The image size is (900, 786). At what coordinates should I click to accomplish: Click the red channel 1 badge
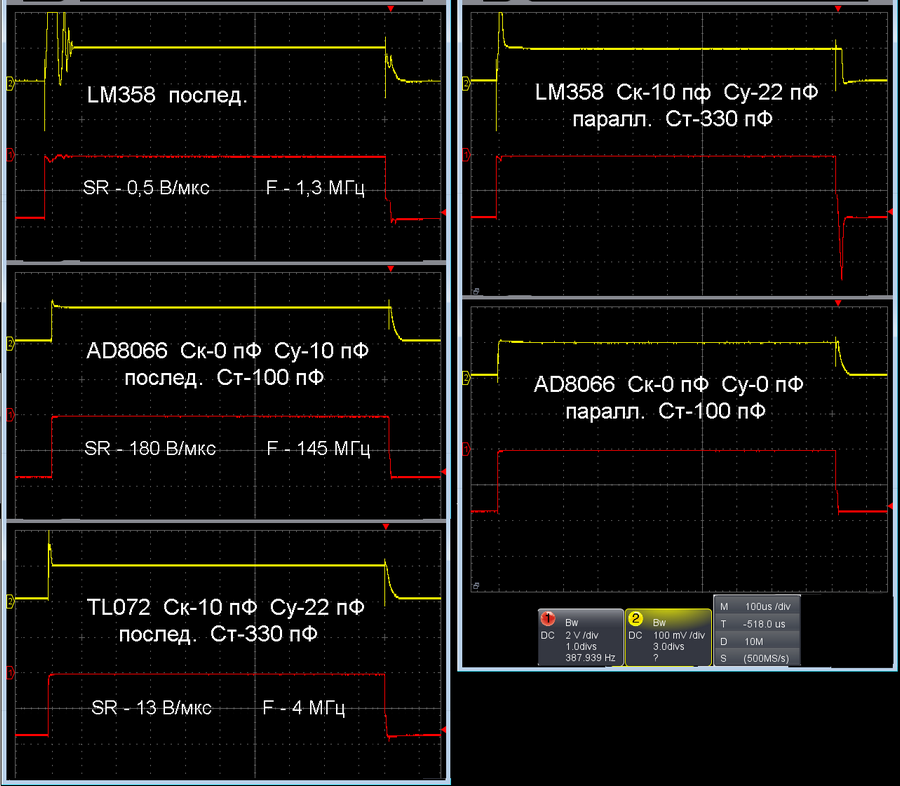pyautogui.click(x=548, y=619)
